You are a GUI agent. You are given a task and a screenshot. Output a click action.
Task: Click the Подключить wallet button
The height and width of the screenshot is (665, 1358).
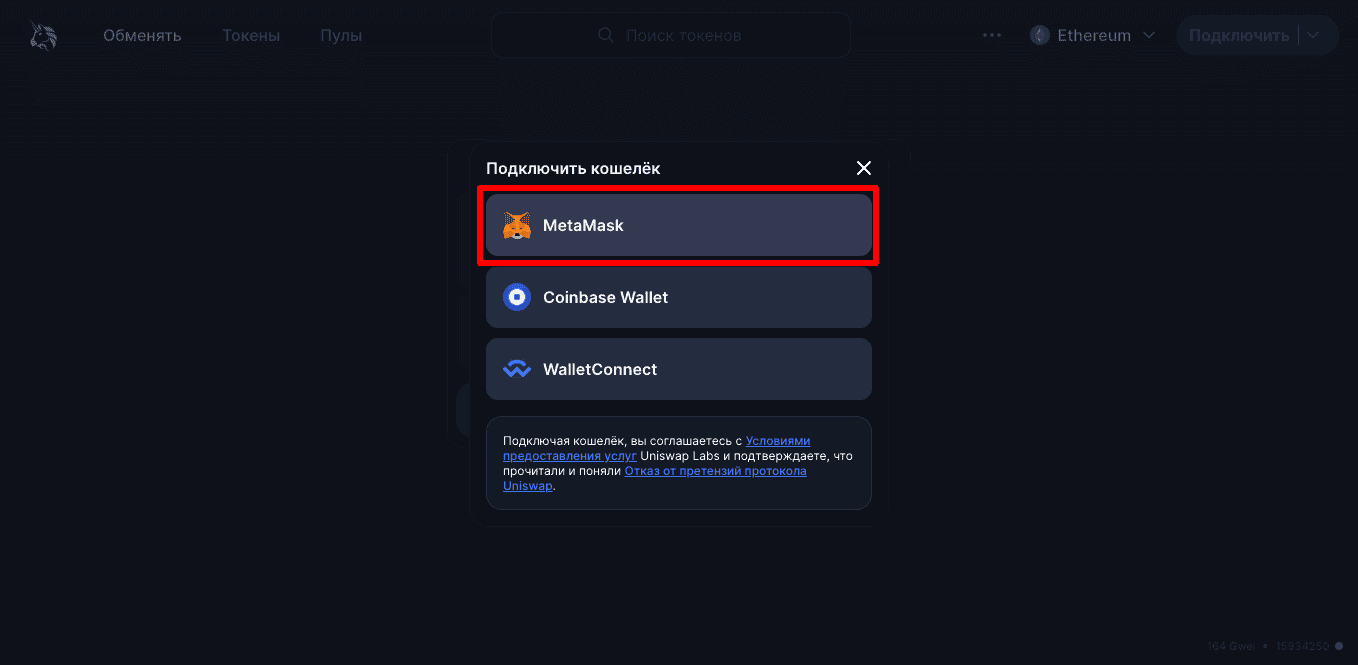(x=1239, y=35)
